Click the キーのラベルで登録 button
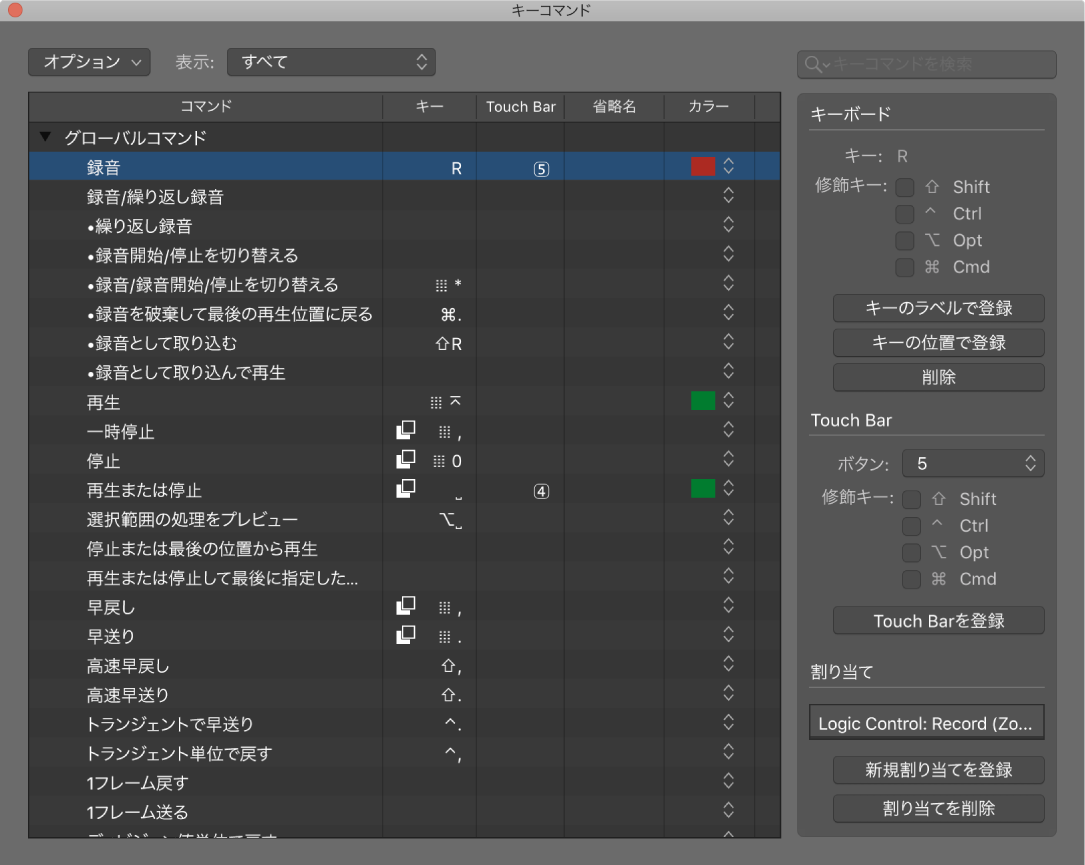1085x865 pixels. (x=938, y=308)
